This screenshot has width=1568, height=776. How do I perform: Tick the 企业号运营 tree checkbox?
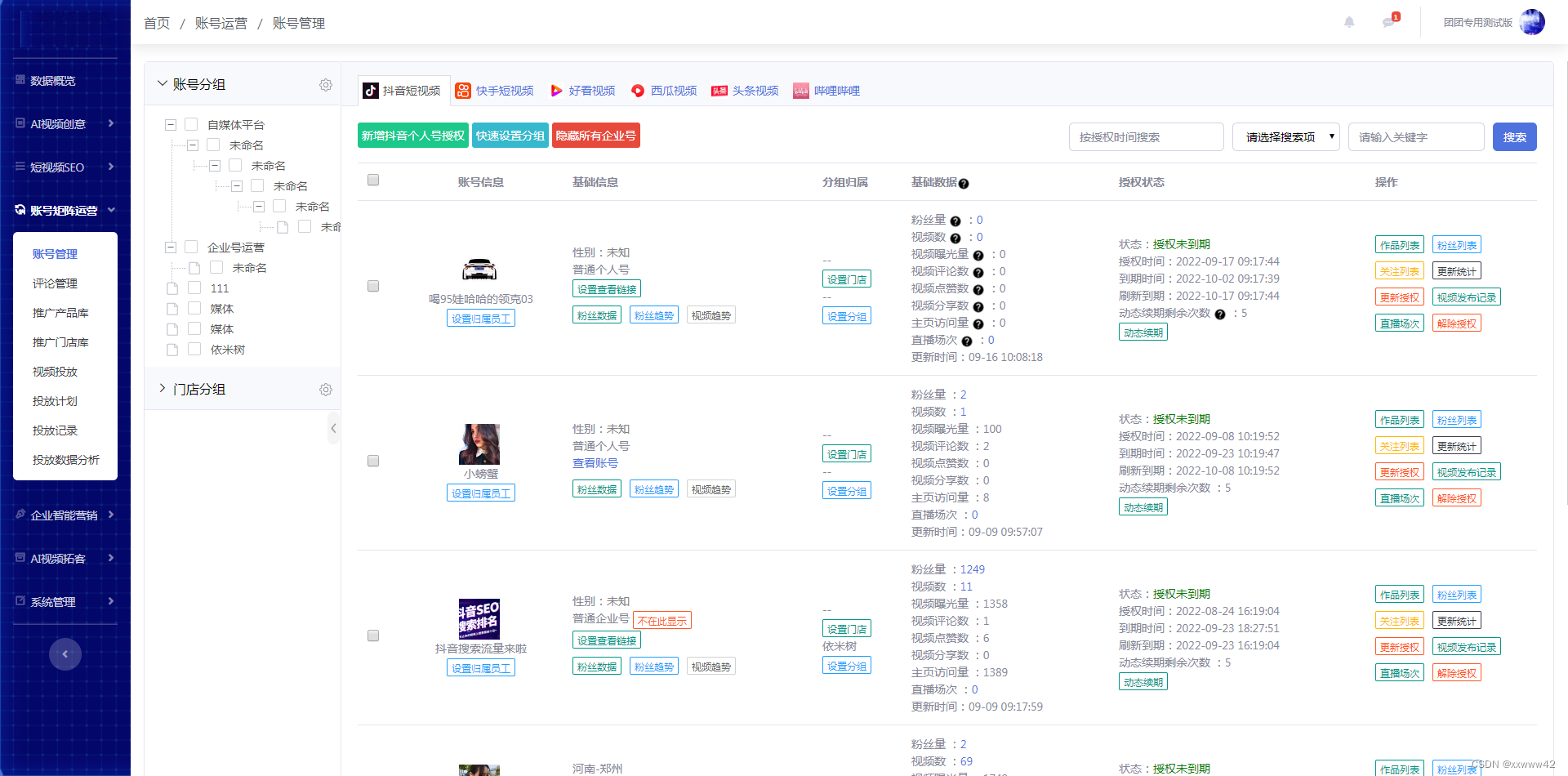(x=192, y=247)
